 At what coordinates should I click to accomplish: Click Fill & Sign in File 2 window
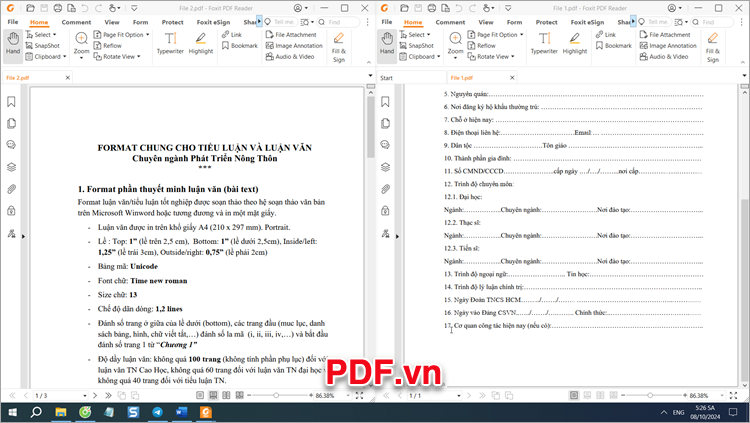click(x=339, y=47)
